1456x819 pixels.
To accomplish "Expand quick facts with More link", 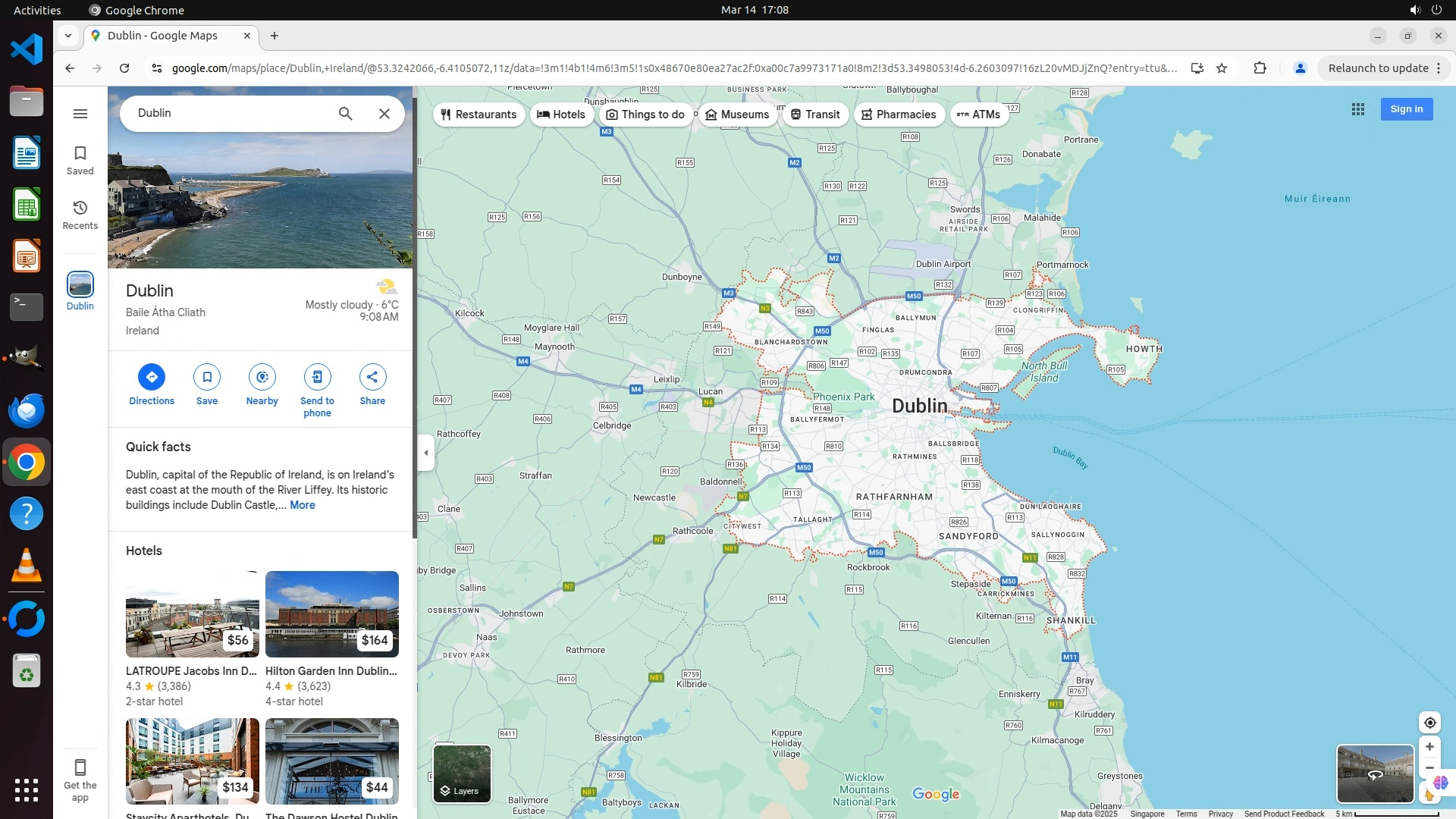I will pyautogui.click(x=302, y=505).
